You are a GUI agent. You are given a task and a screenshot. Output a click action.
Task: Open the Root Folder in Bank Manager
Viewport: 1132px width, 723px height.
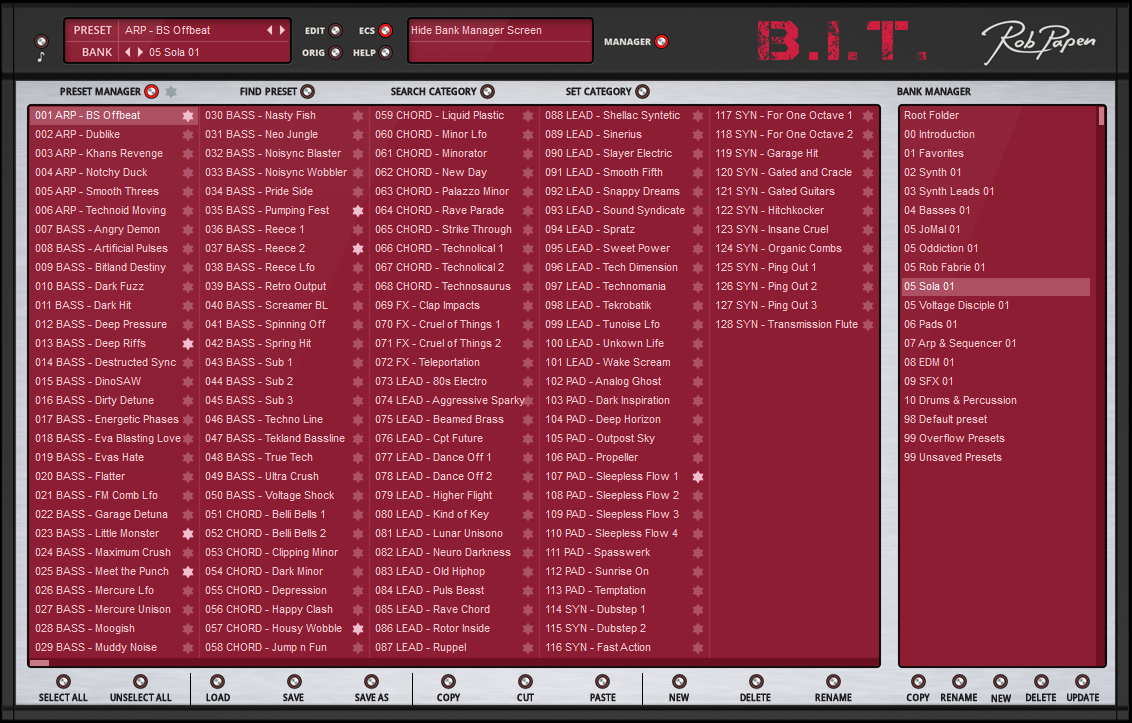click(931, 115)
